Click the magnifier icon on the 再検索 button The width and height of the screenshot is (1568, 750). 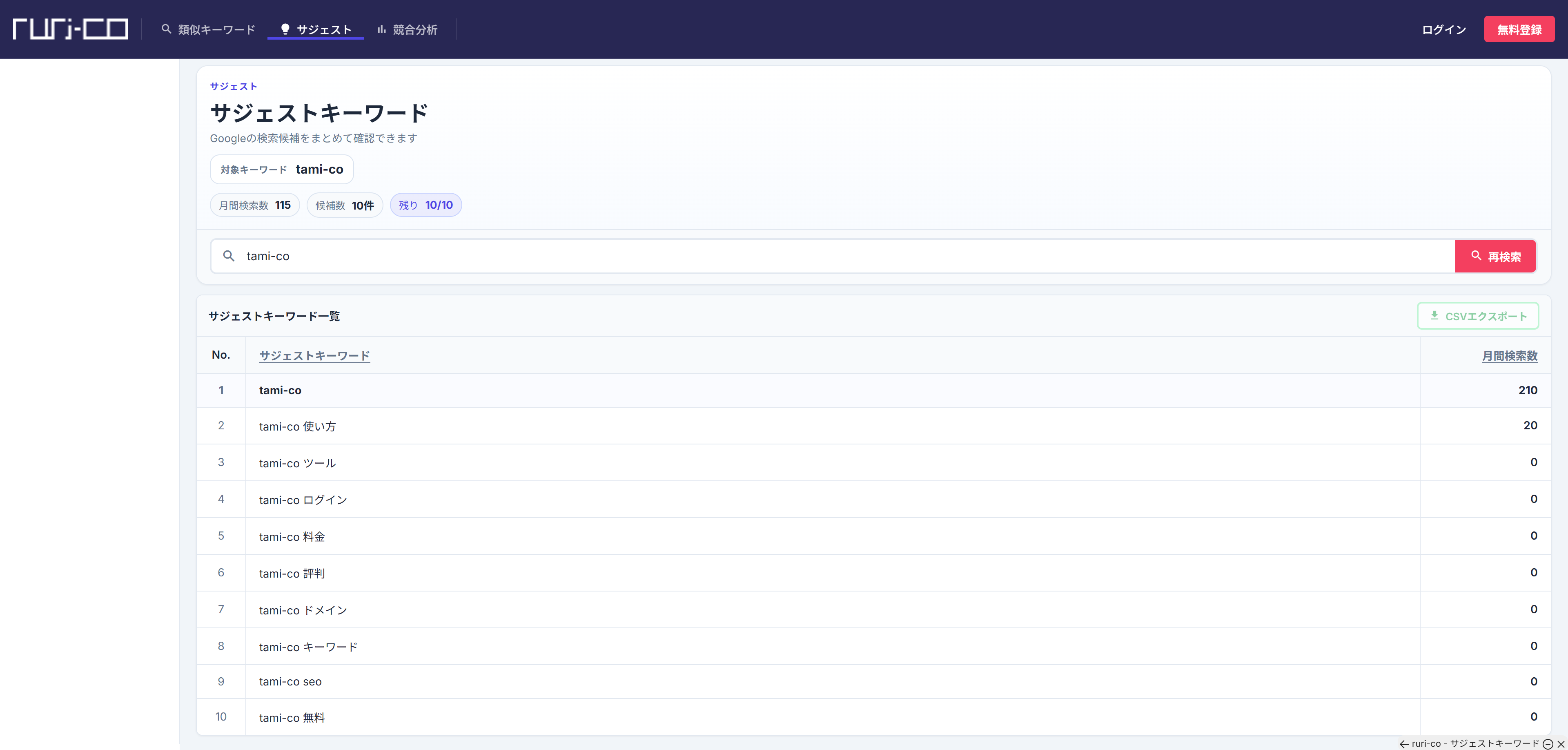pos(1476,256)
